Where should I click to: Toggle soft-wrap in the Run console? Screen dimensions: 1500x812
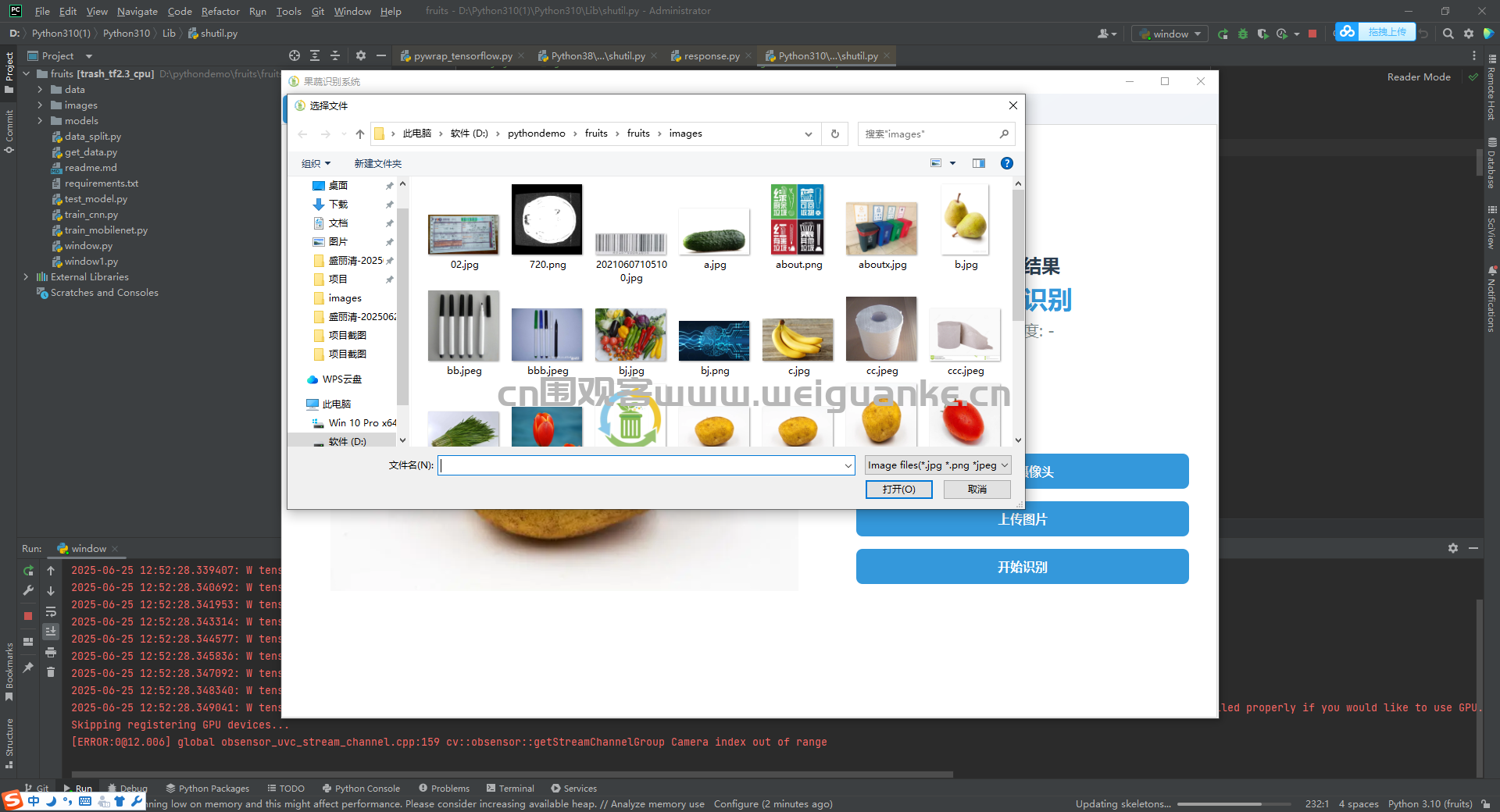[x=51, y=611]
